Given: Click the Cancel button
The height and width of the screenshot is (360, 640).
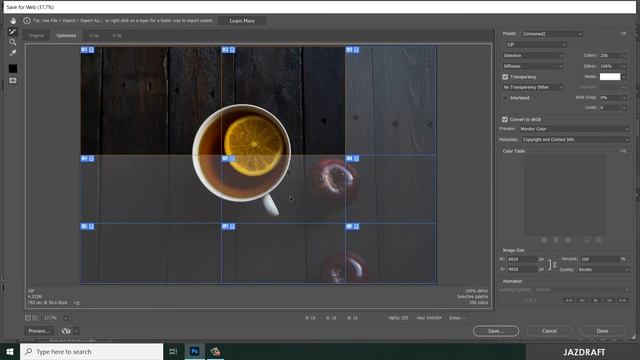Looking at the screenshot, I should (549, 331).
